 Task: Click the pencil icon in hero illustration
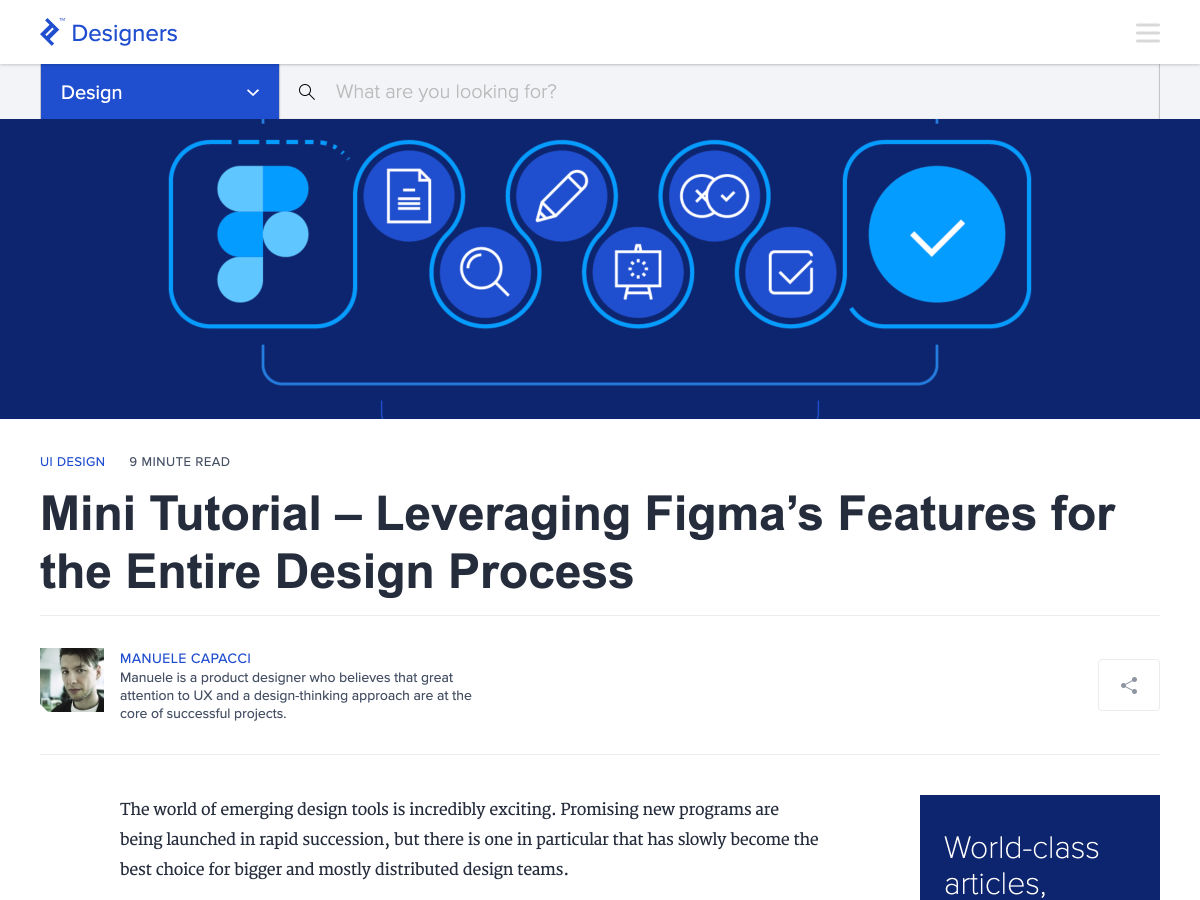coord(561,194)
